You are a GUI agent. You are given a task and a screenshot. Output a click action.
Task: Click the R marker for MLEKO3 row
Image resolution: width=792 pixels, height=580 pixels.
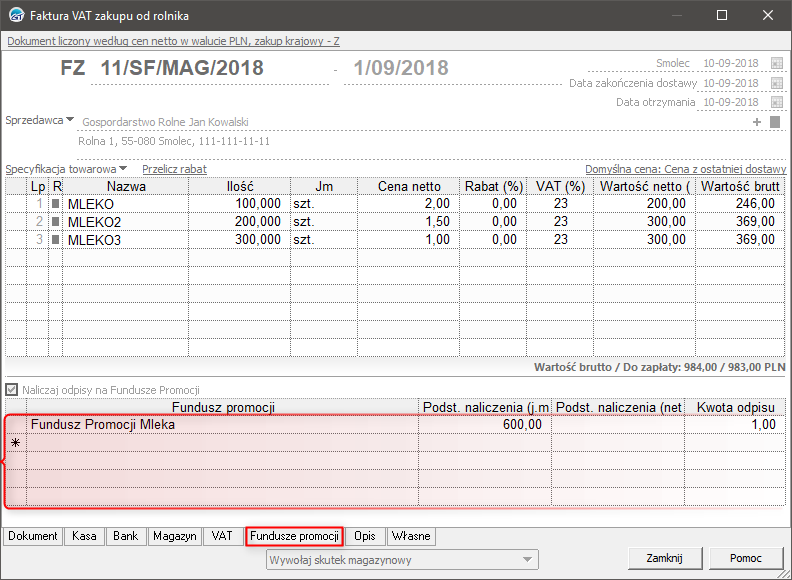(57, 240)
